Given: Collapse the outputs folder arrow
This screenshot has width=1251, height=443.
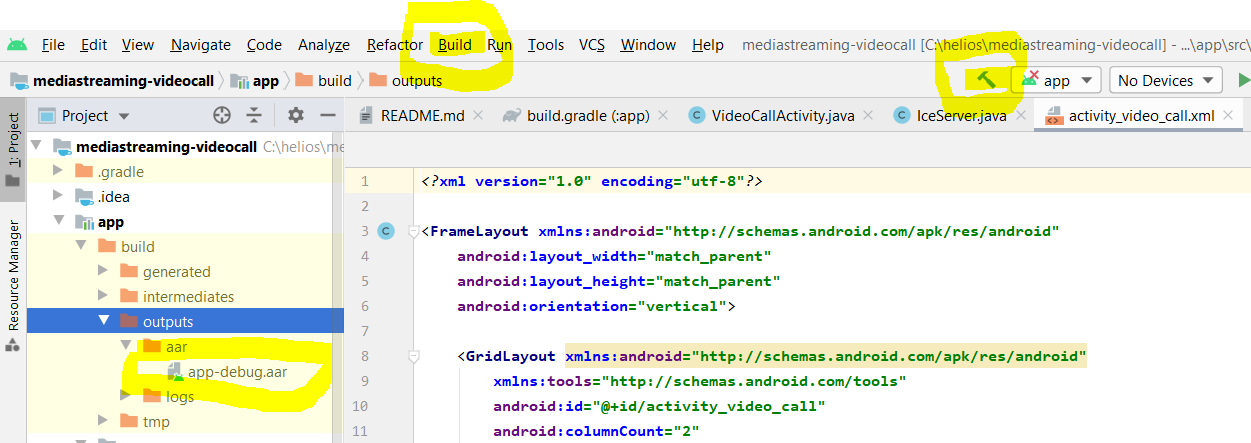Looking at the screenshot, I should [103, 322].
